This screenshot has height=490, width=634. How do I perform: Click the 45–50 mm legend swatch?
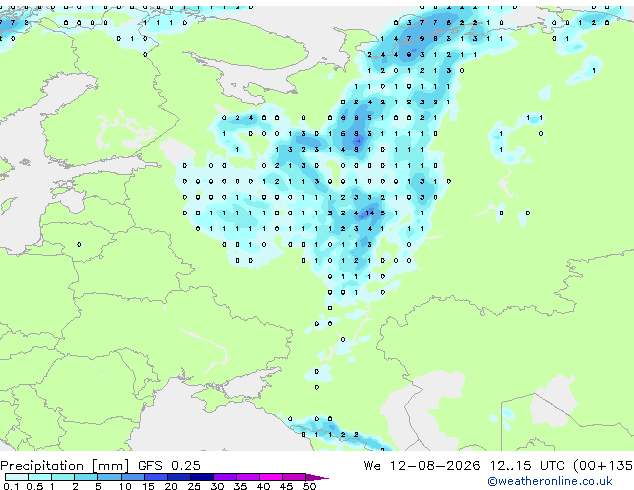[x=294, y=477]
